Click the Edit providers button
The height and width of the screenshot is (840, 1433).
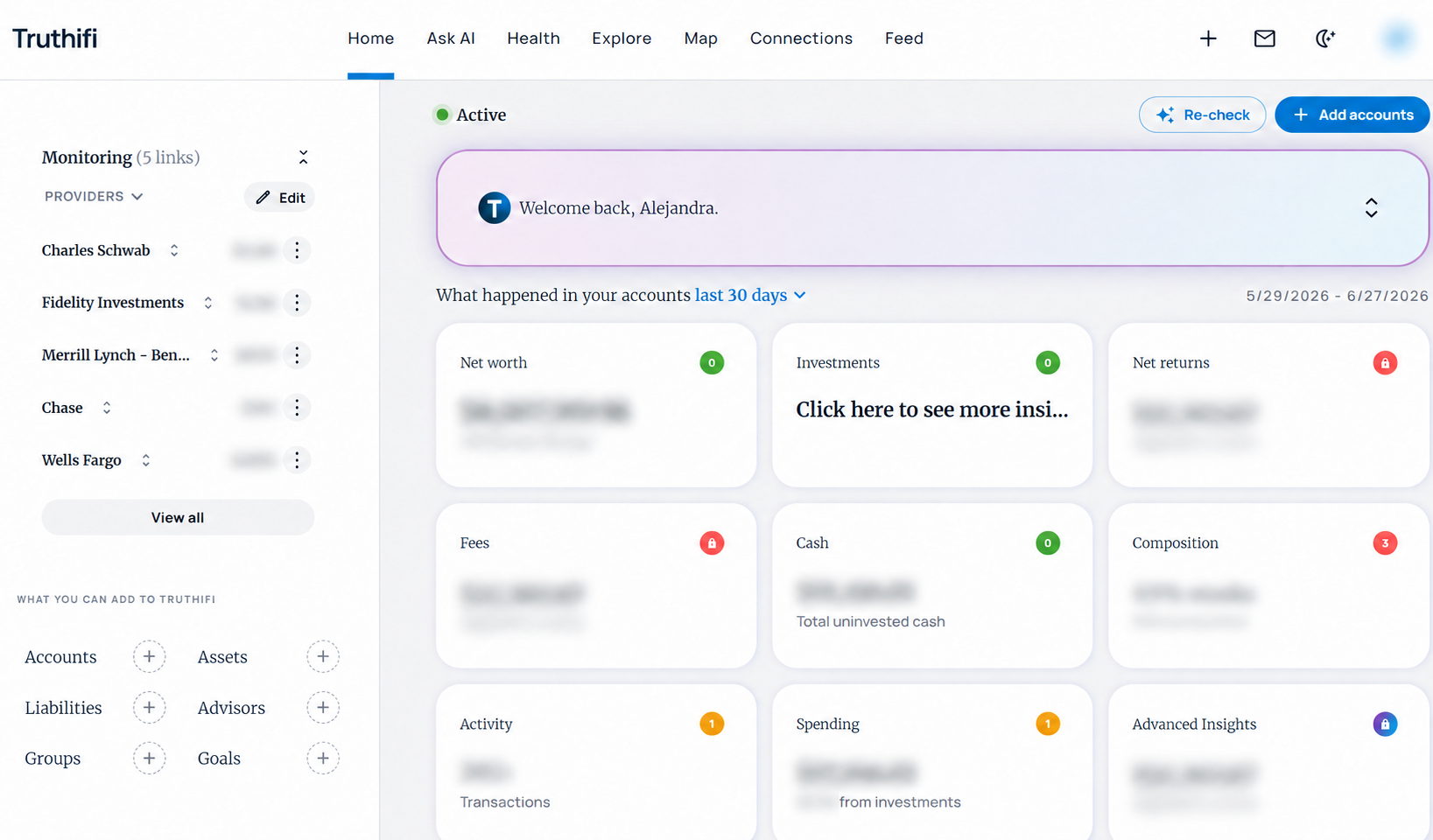coord(279,198)
